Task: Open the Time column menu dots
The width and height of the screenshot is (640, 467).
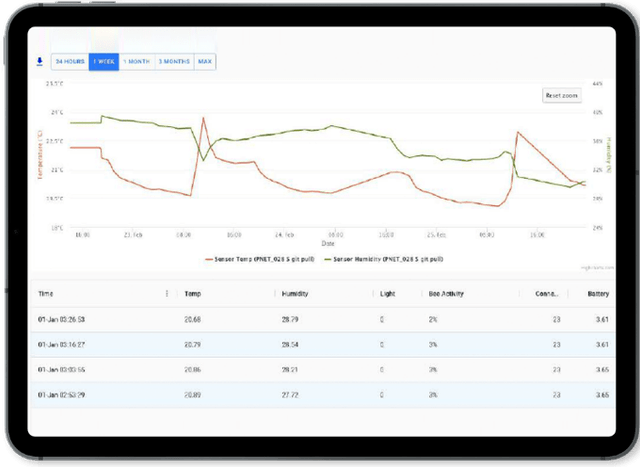Action: point(166,294)
